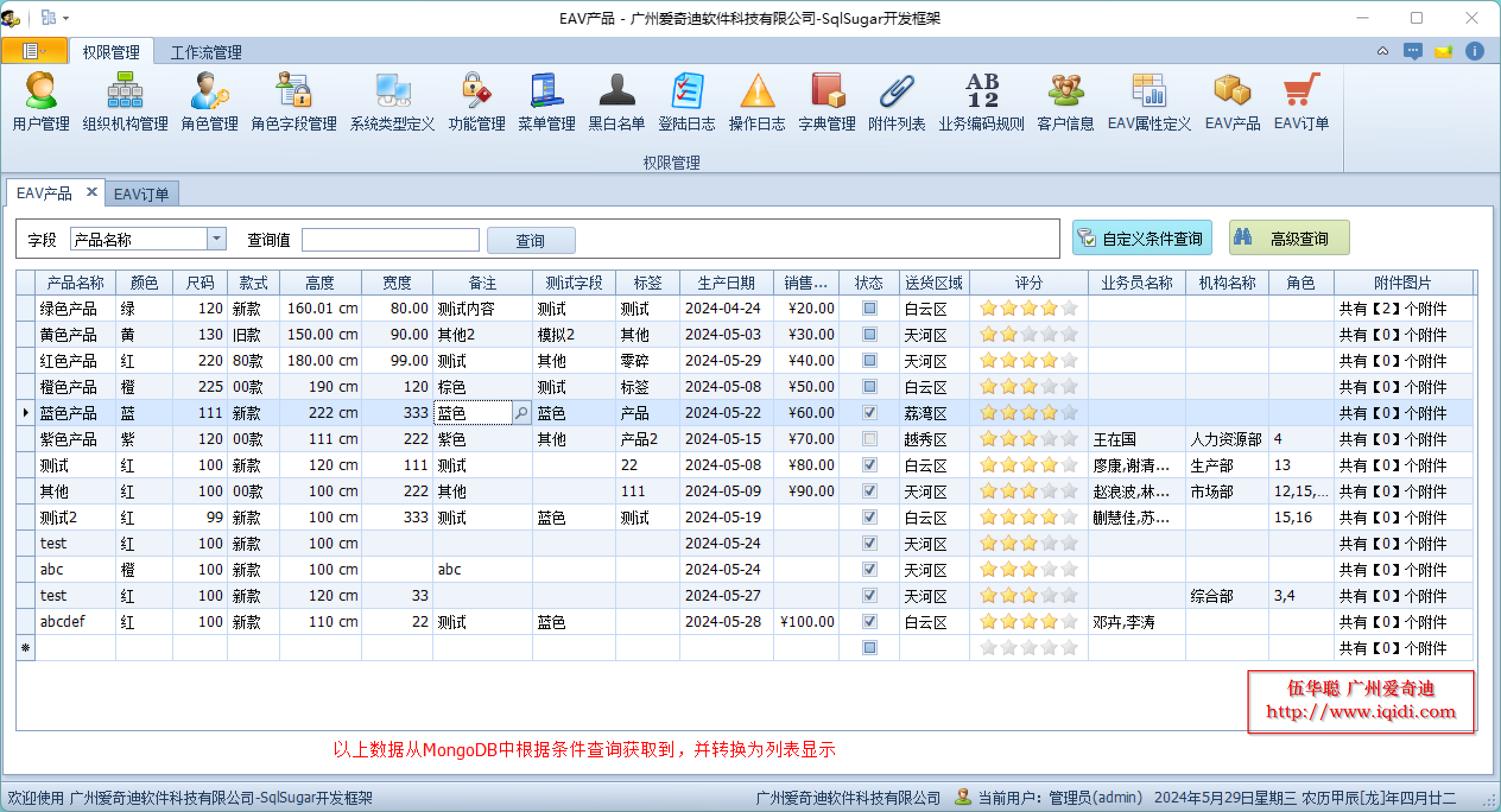Open the orange application menu button
The image size is (1501, 812).
click(x=34, y=51)
